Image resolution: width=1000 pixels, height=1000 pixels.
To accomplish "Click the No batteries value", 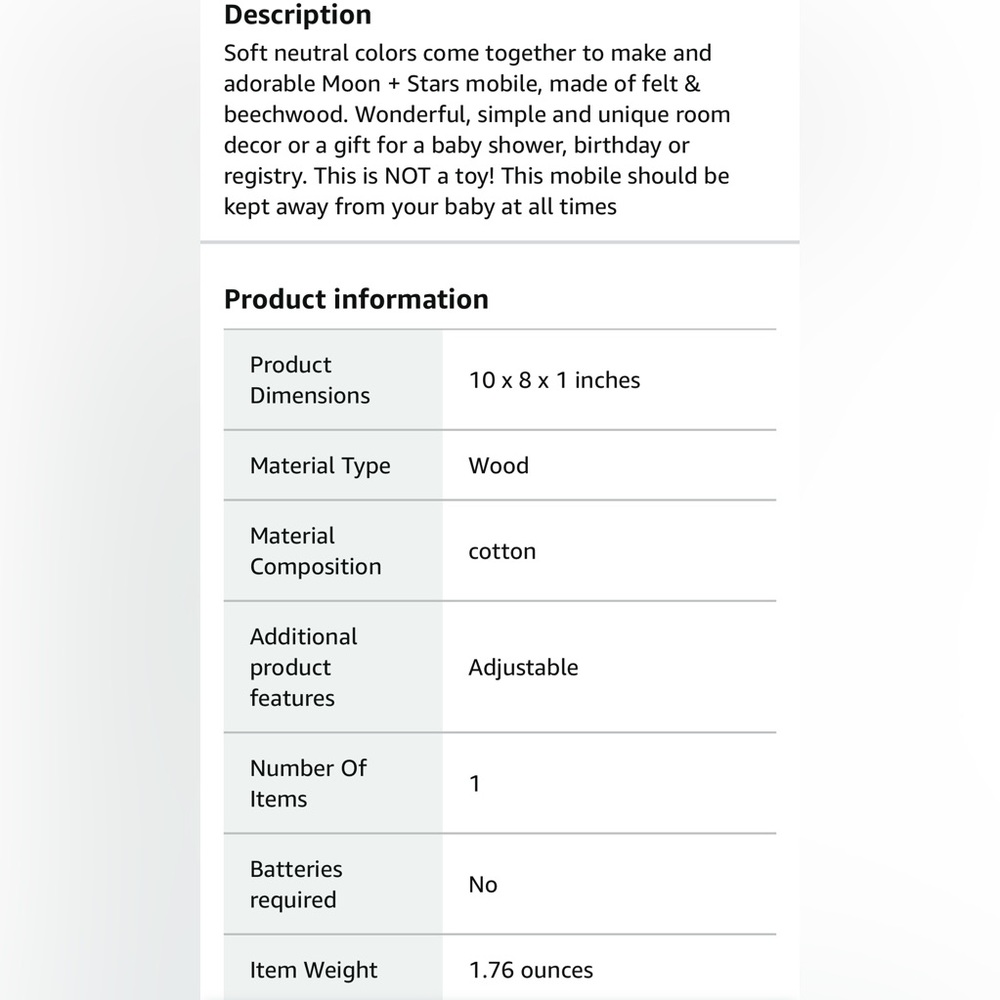I will (x=483, y=885).
